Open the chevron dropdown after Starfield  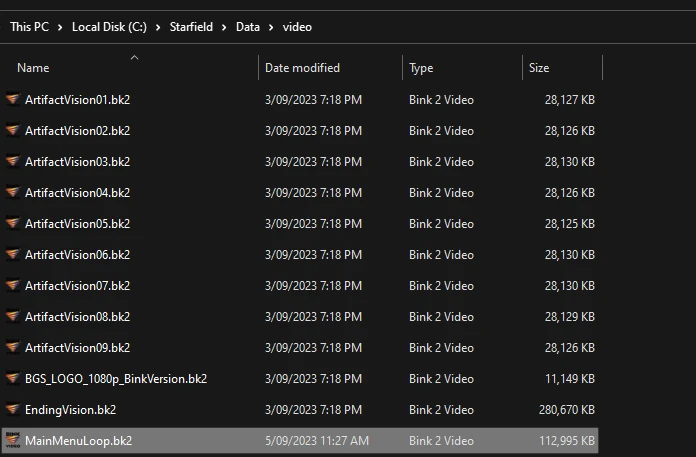point(225,27)
